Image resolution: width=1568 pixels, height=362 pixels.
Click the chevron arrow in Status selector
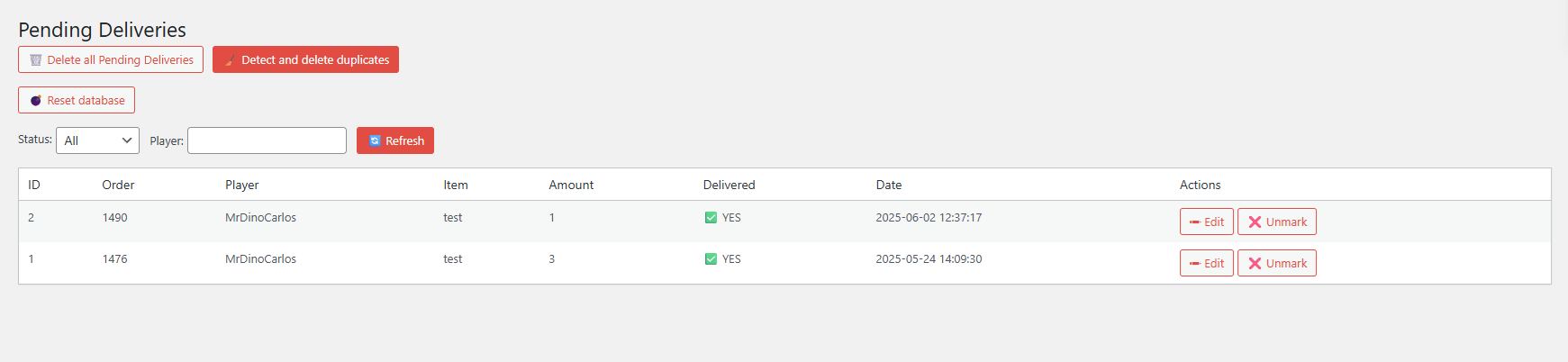pyautogui.click(x=127, y=140)
